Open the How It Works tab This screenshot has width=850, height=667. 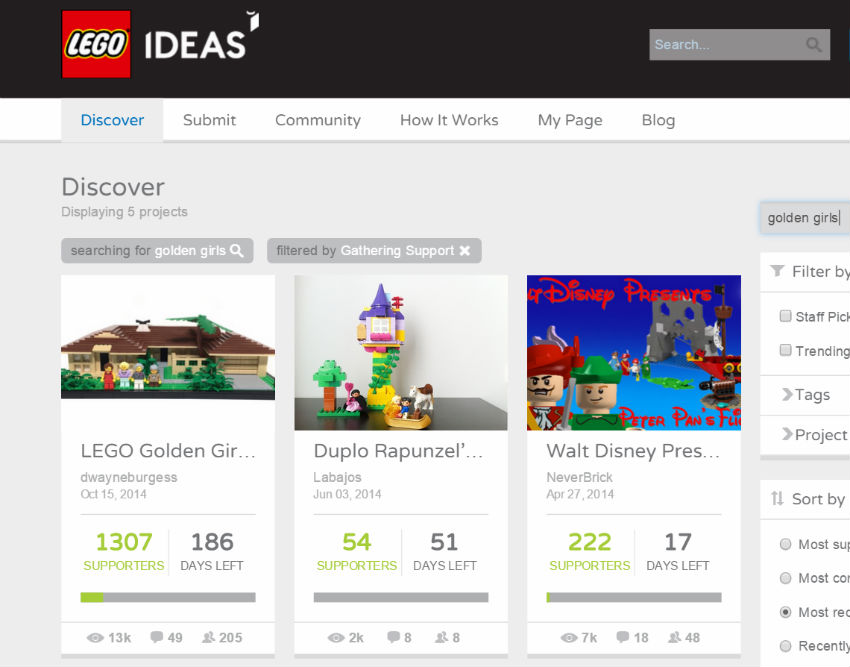pyautogui.click(x=449, y=120)
